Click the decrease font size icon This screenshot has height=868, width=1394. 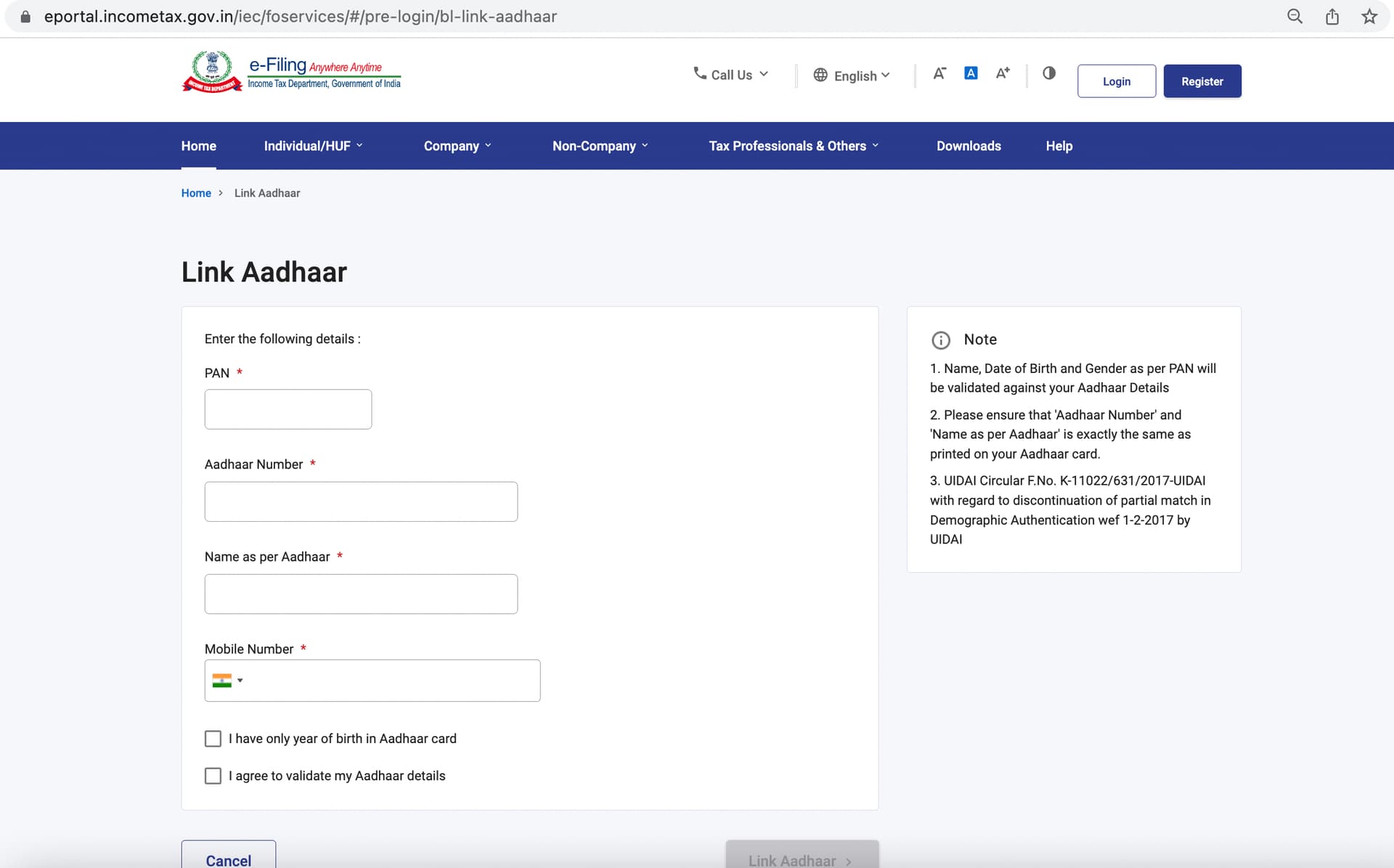point(939,73)
